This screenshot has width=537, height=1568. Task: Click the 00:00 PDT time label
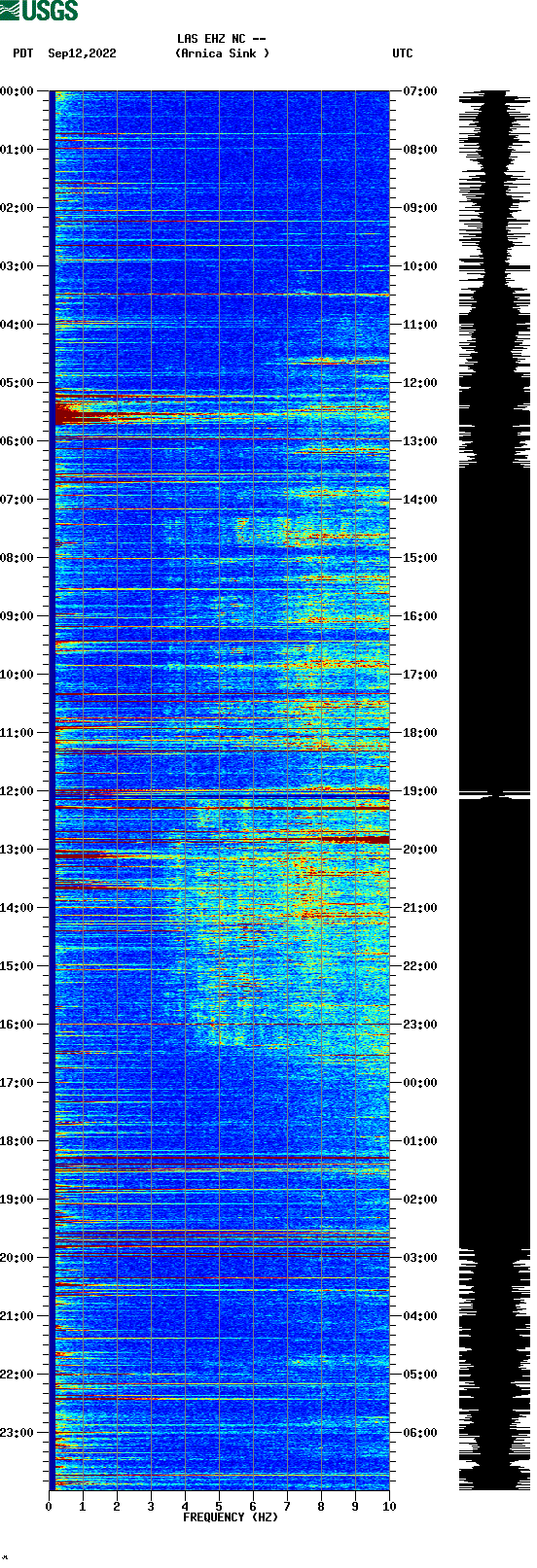pos(18,91)
